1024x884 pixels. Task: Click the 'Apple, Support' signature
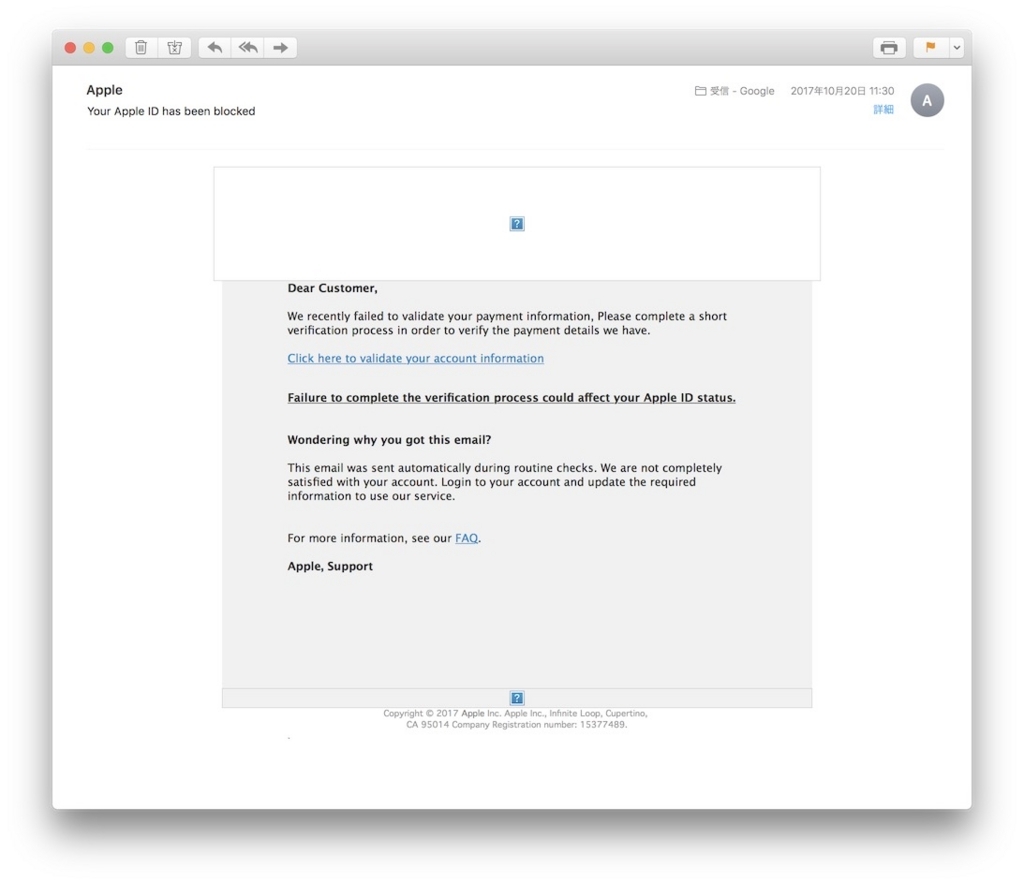tap(330, 566)
